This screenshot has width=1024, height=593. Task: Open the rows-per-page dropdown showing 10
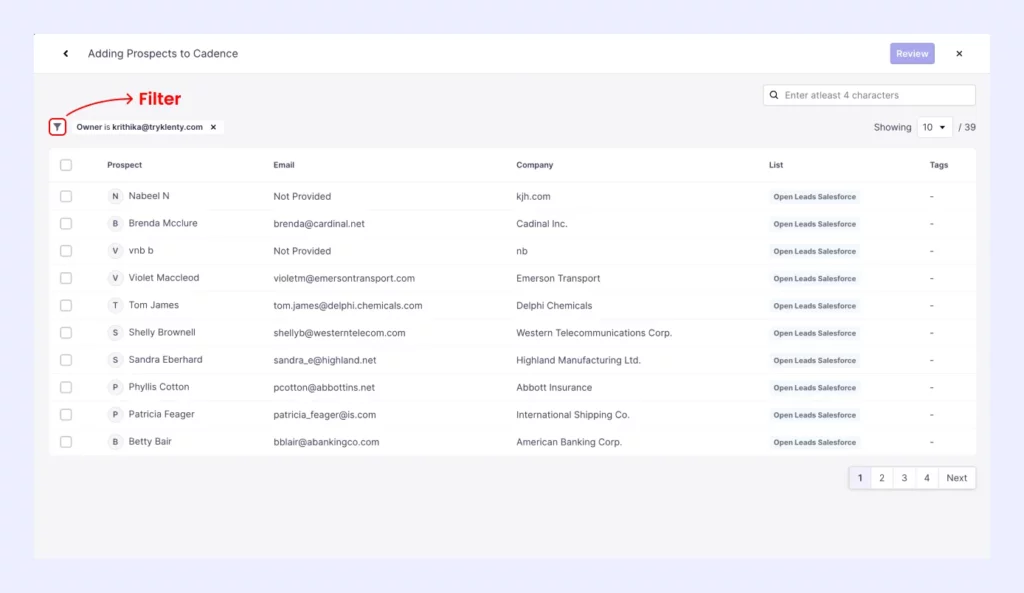click(934, 127)
